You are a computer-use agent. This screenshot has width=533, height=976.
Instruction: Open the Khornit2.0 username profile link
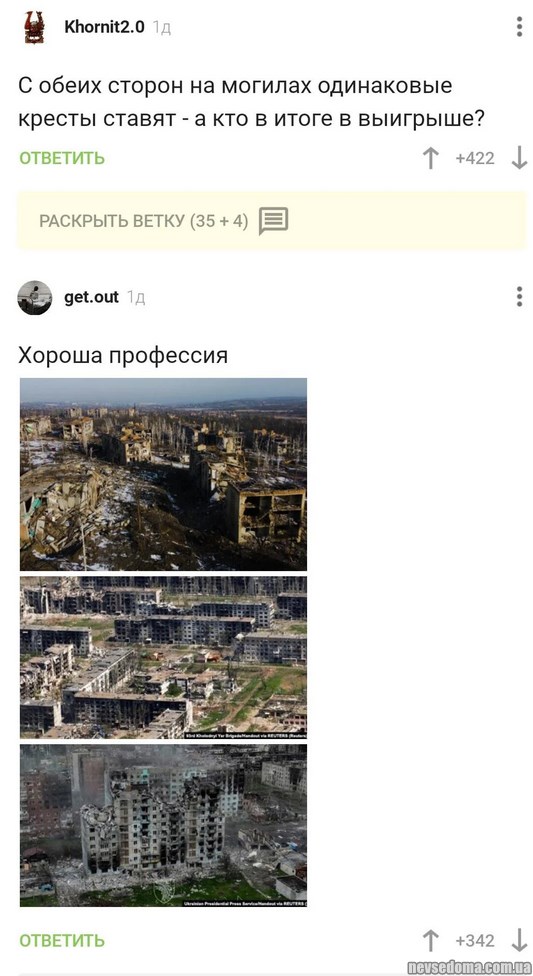tap(104, 27)
